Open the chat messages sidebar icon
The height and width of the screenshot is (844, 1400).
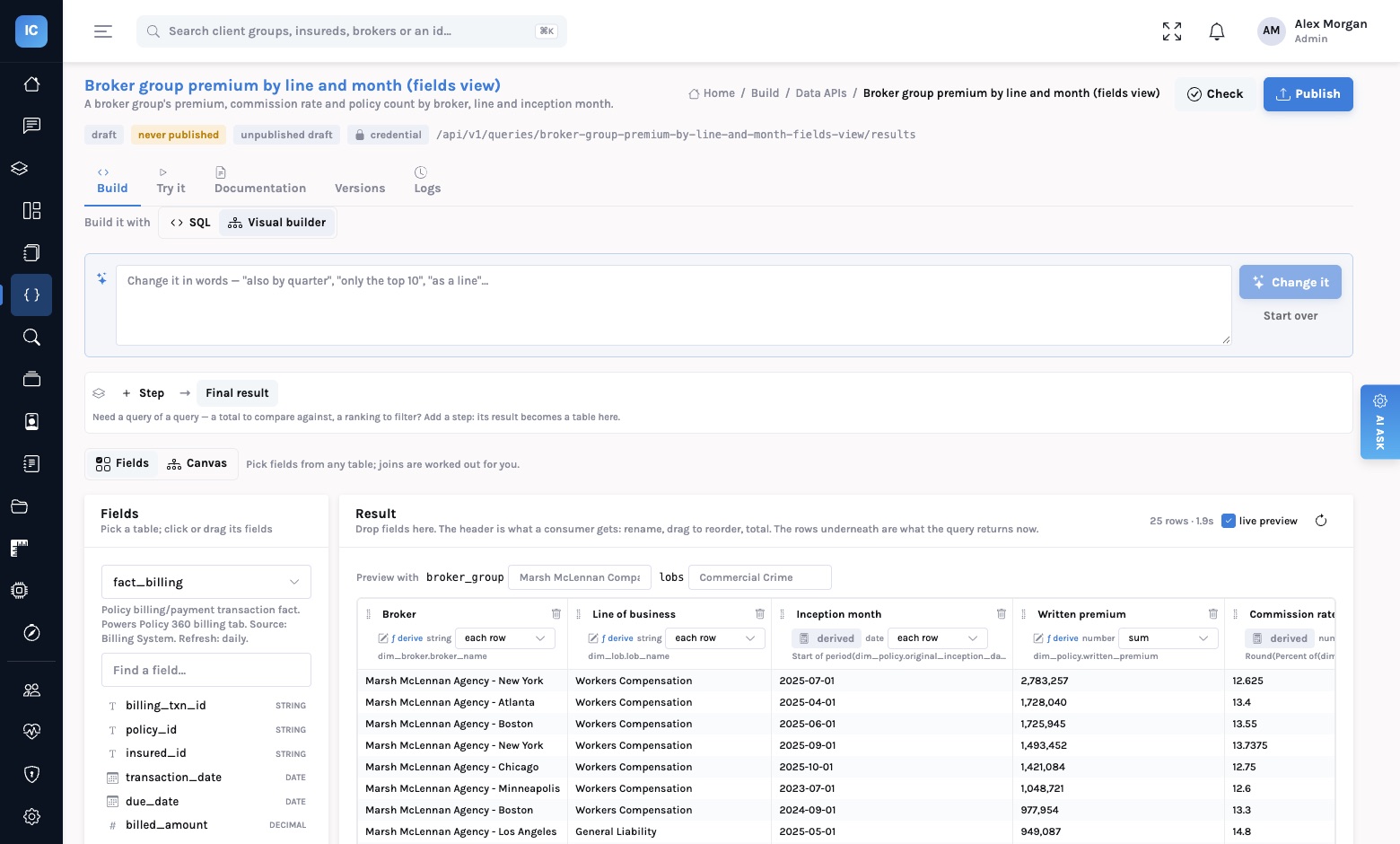[x=31, y=126]
